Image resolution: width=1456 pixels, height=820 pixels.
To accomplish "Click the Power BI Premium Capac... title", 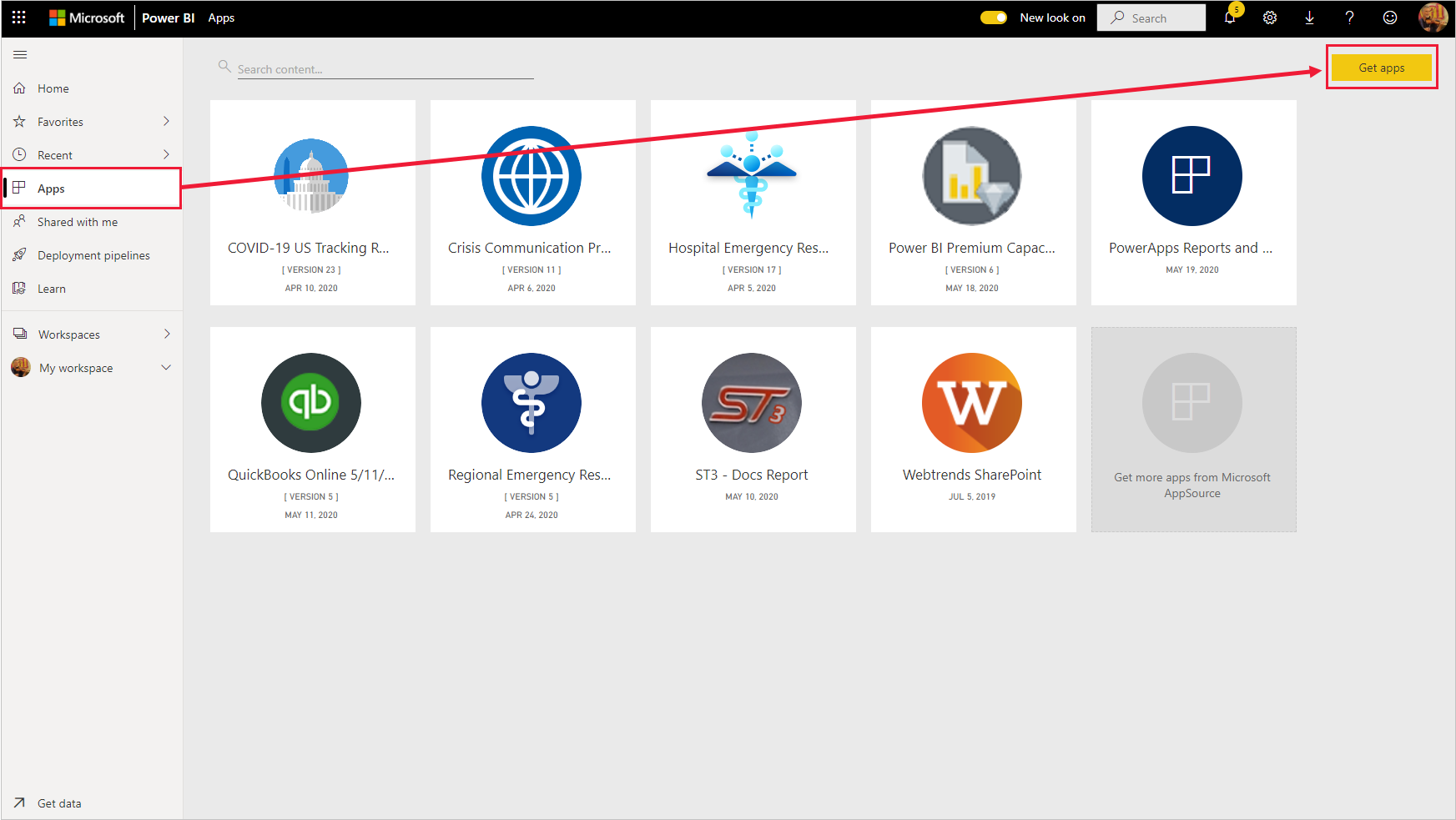I will [972, 248].
